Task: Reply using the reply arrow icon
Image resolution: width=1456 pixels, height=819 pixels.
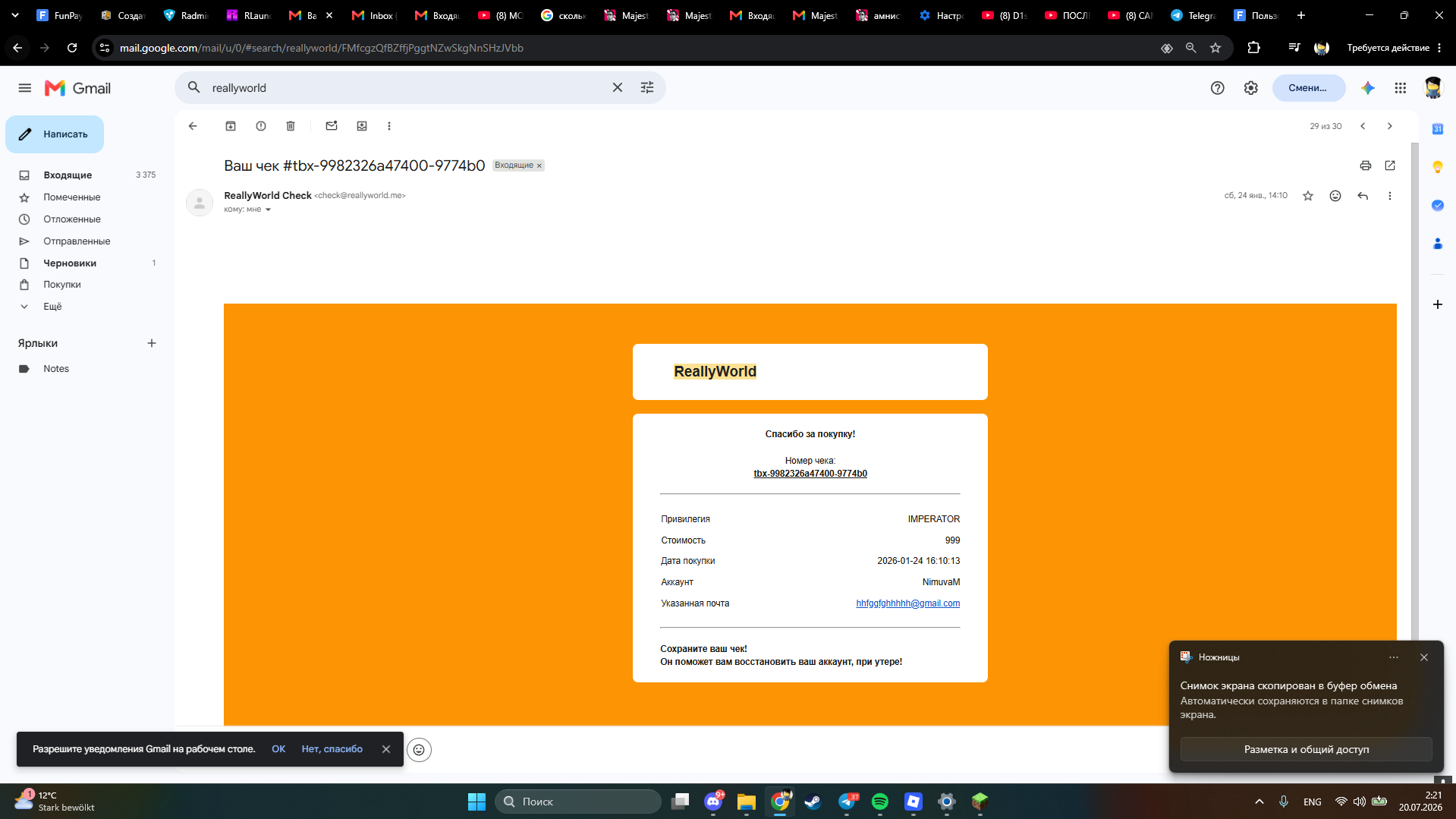Action: pos(1363,196)
